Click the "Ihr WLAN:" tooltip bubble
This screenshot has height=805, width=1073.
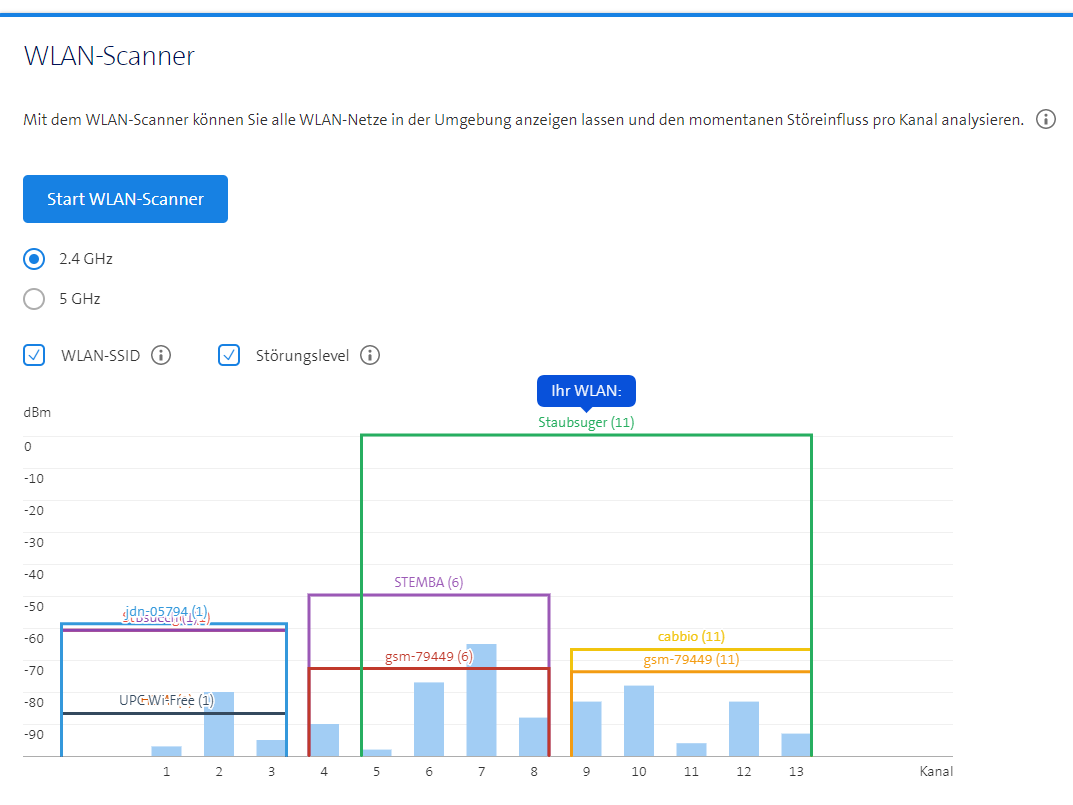coord(586,390)
